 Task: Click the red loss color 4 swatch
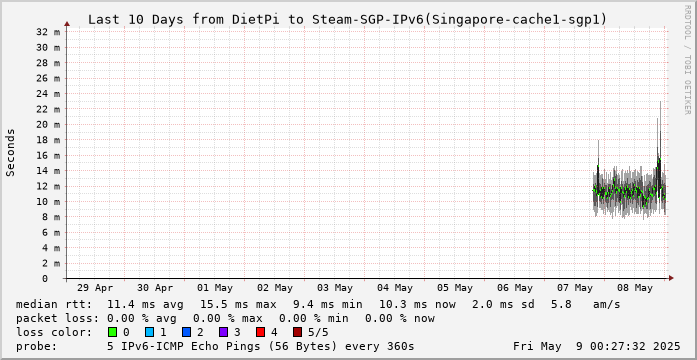tap(260, 332)
